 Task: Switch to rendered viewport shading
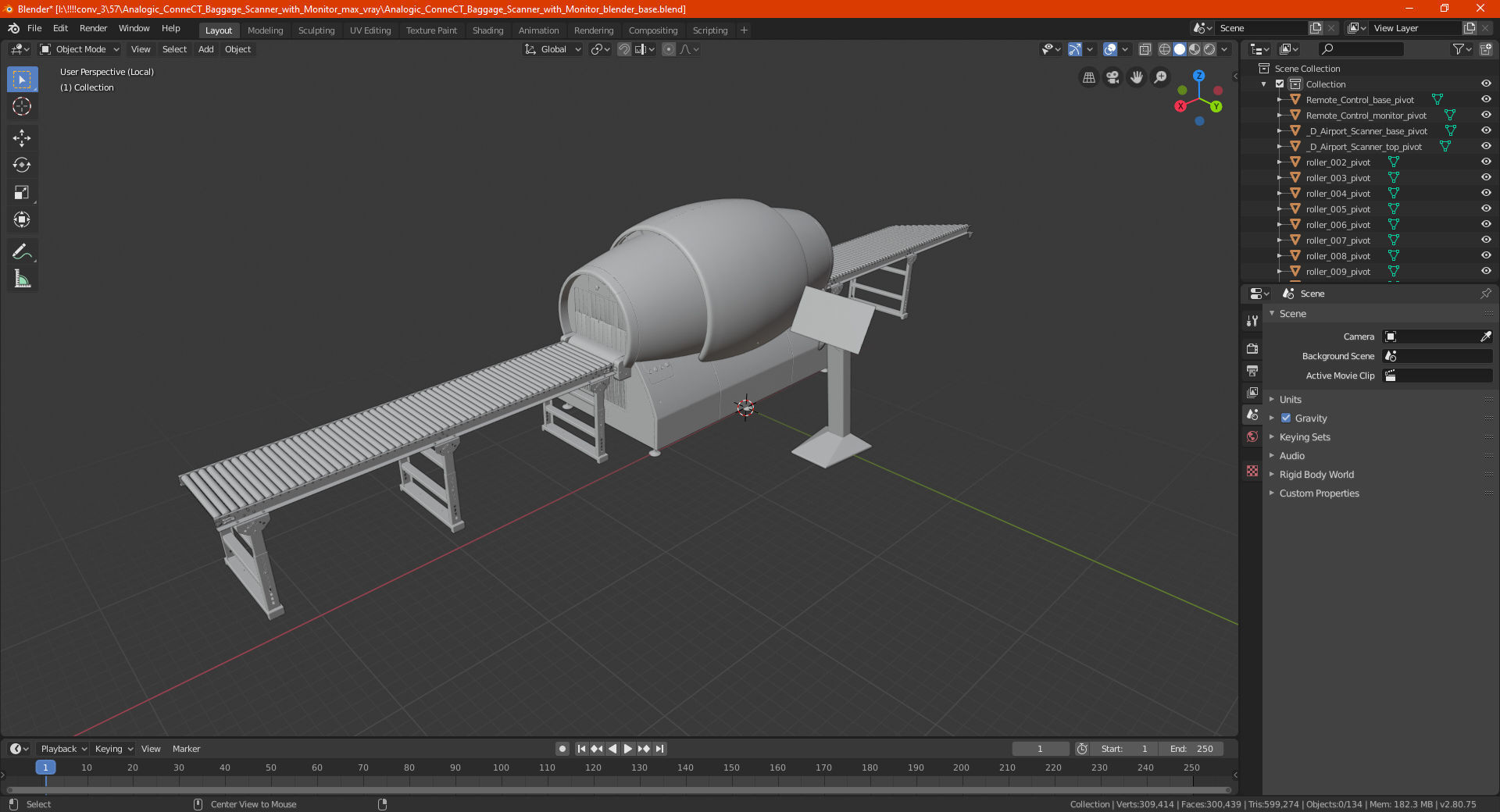click(x=1209, y=49)
